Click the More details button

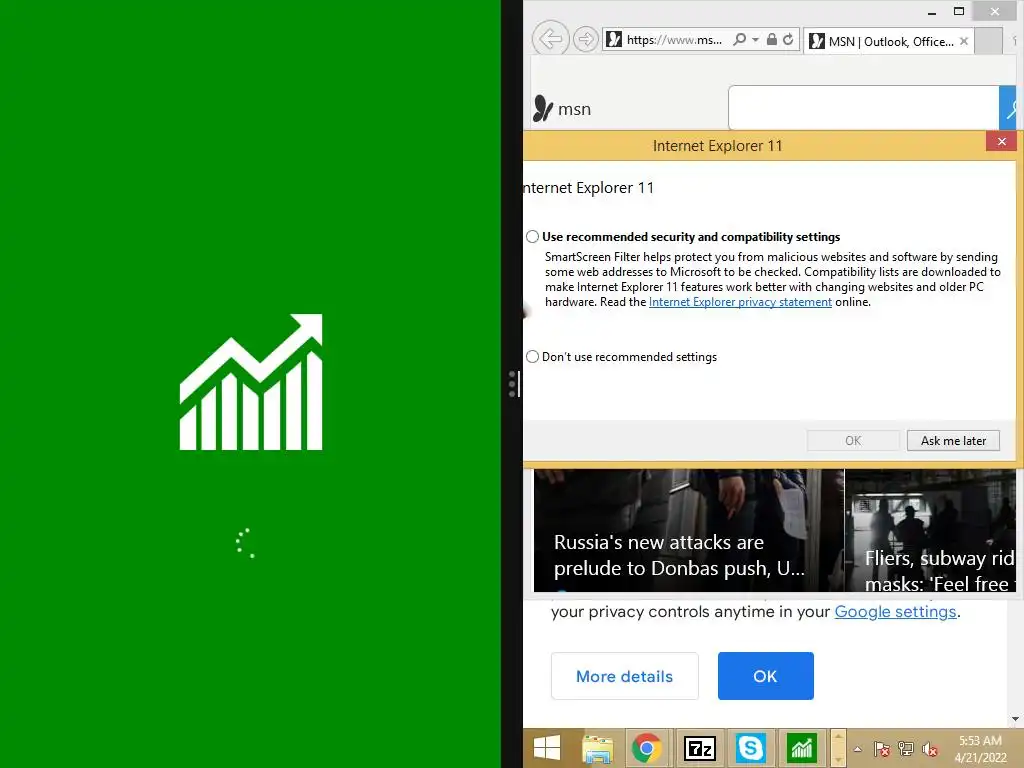pos(624,676)
